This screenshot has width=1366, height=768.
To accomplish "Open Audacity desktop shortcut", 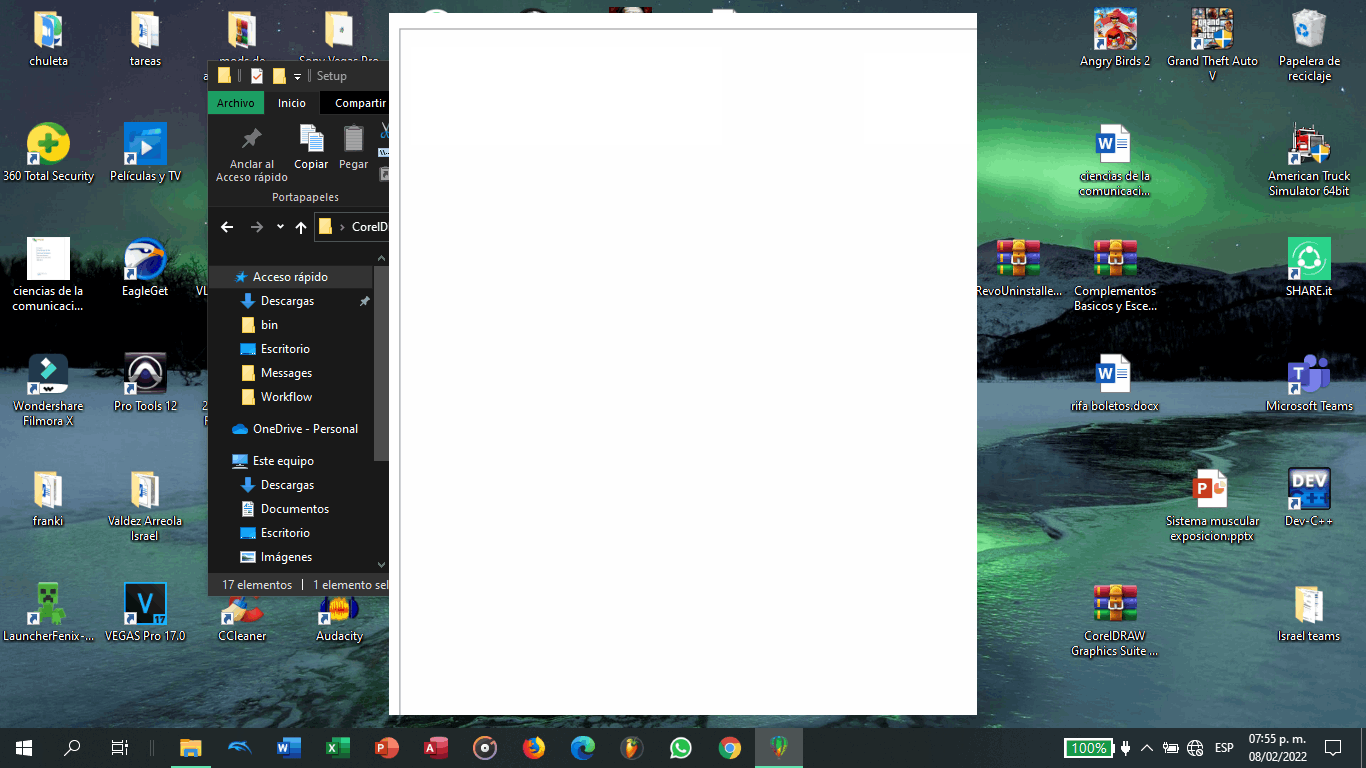I will 339,620.
